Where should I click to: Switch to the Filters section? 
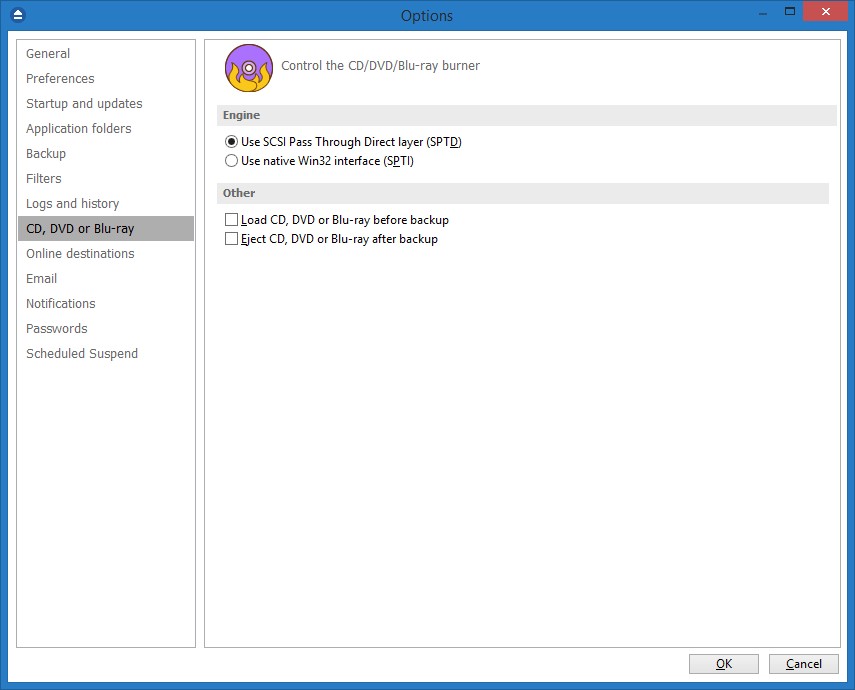44,179
